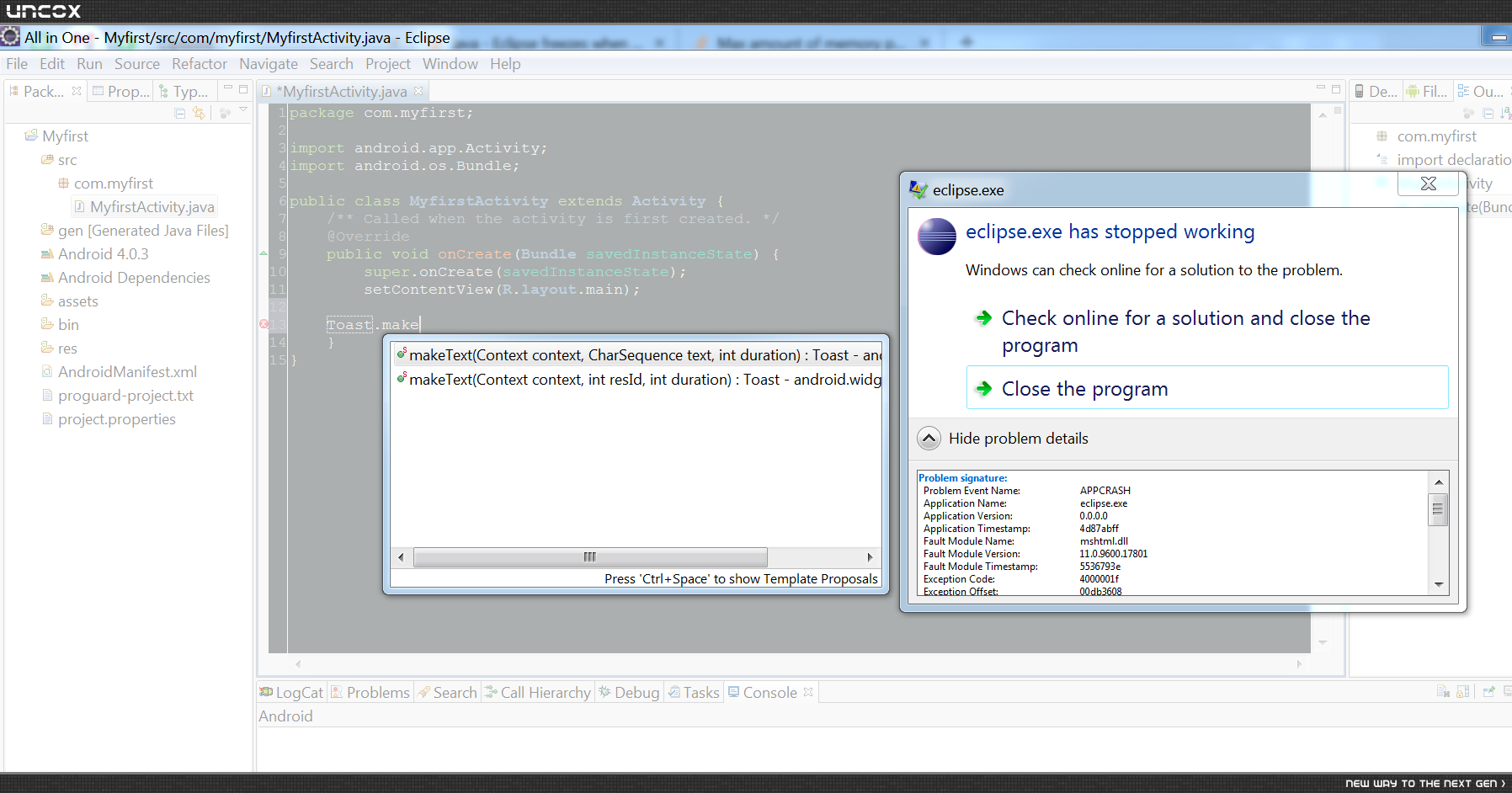Click Close the program option
Viewport: 1512px width, 793px height.
coord(1207,388)
